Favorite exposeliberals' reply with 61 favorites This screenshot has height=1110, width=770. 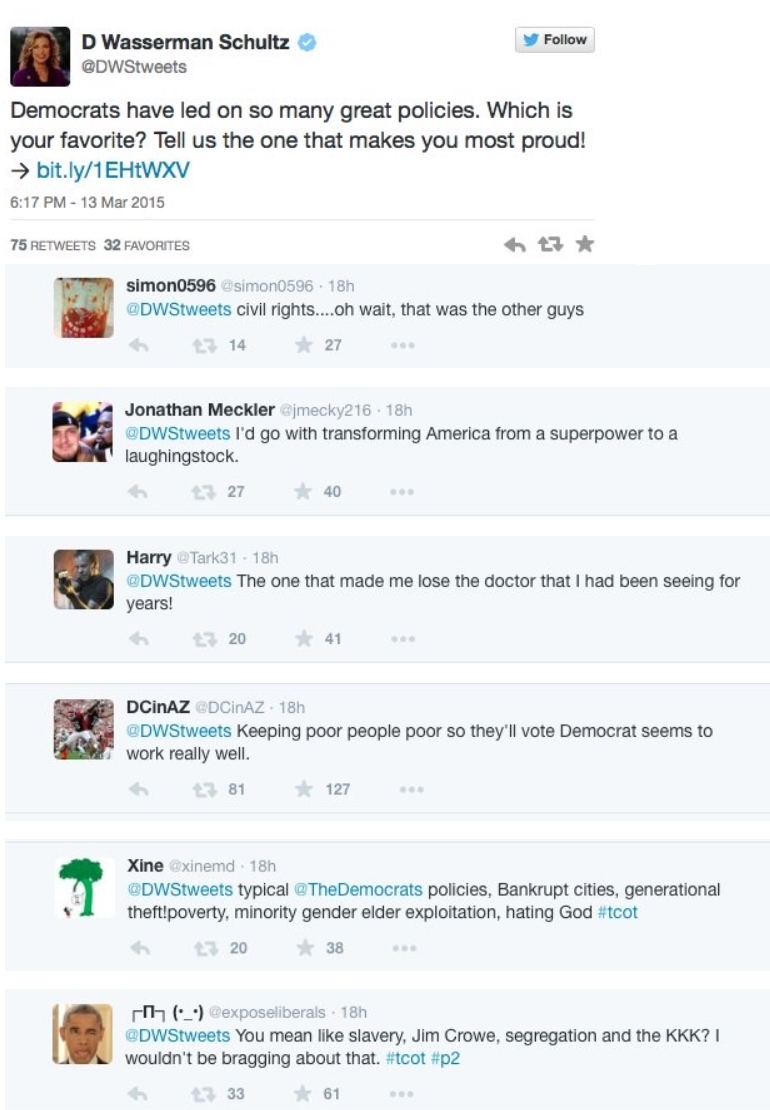[x=304, y=1094]
